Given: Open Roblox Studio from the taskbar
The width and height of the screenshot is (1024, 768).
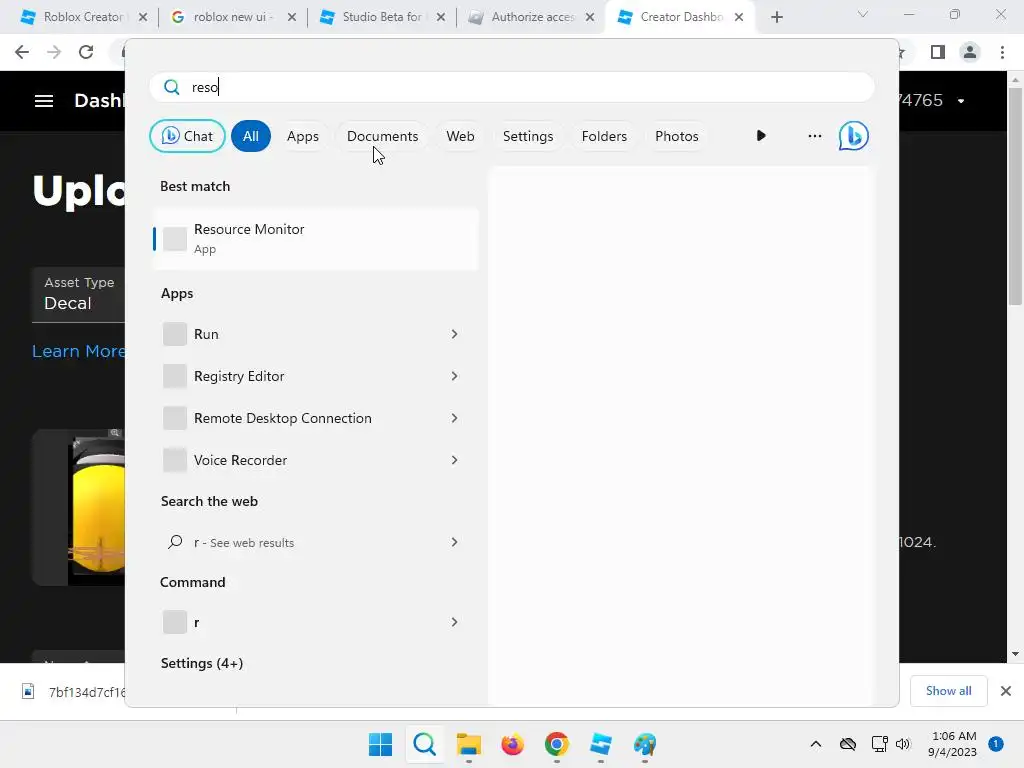Looking at the screenshot, I should click(x=601, y=744).
